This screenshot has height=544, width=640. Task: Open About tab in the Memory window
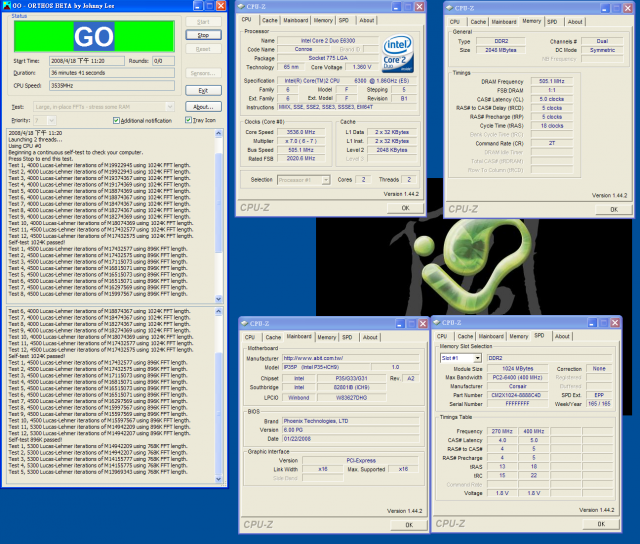(x=575, y=22)
